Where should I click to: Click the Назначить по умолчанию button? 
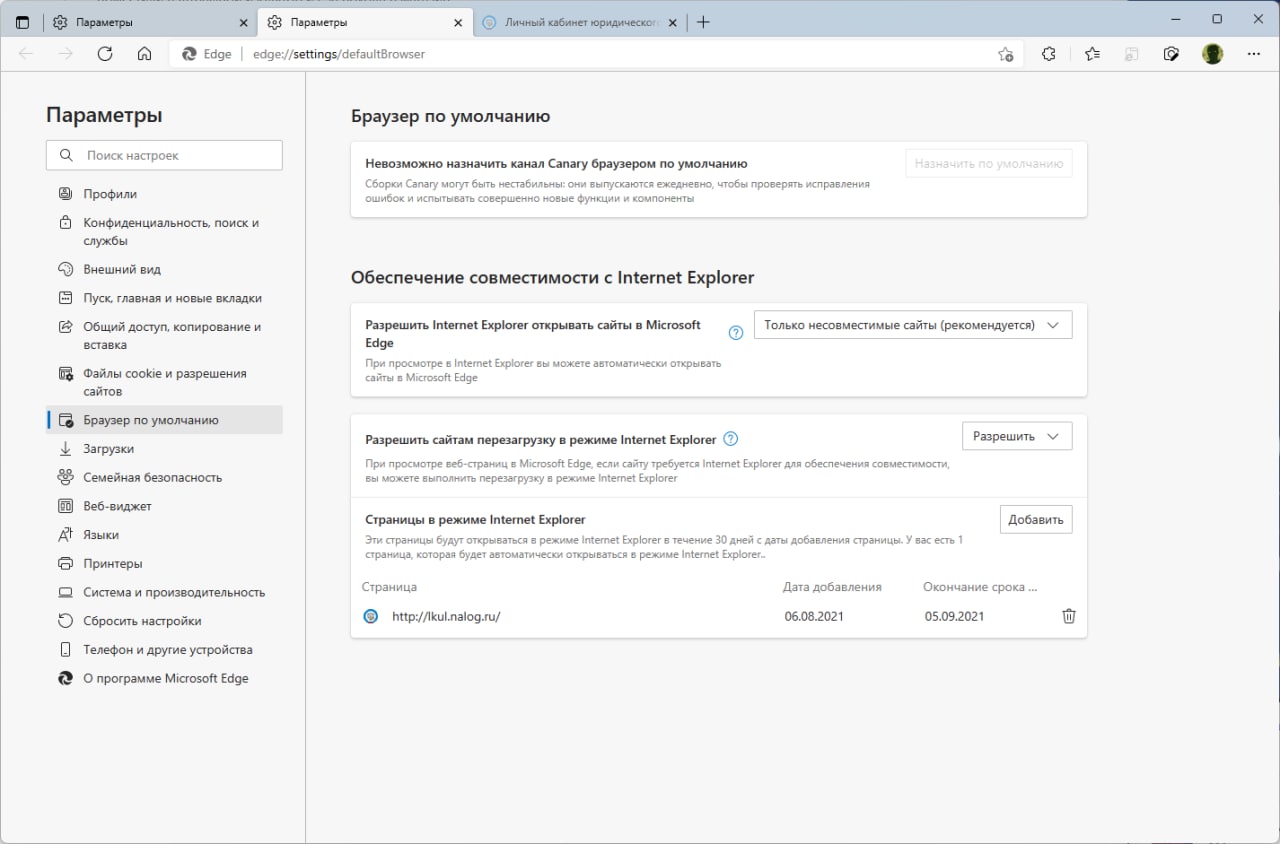988,164
